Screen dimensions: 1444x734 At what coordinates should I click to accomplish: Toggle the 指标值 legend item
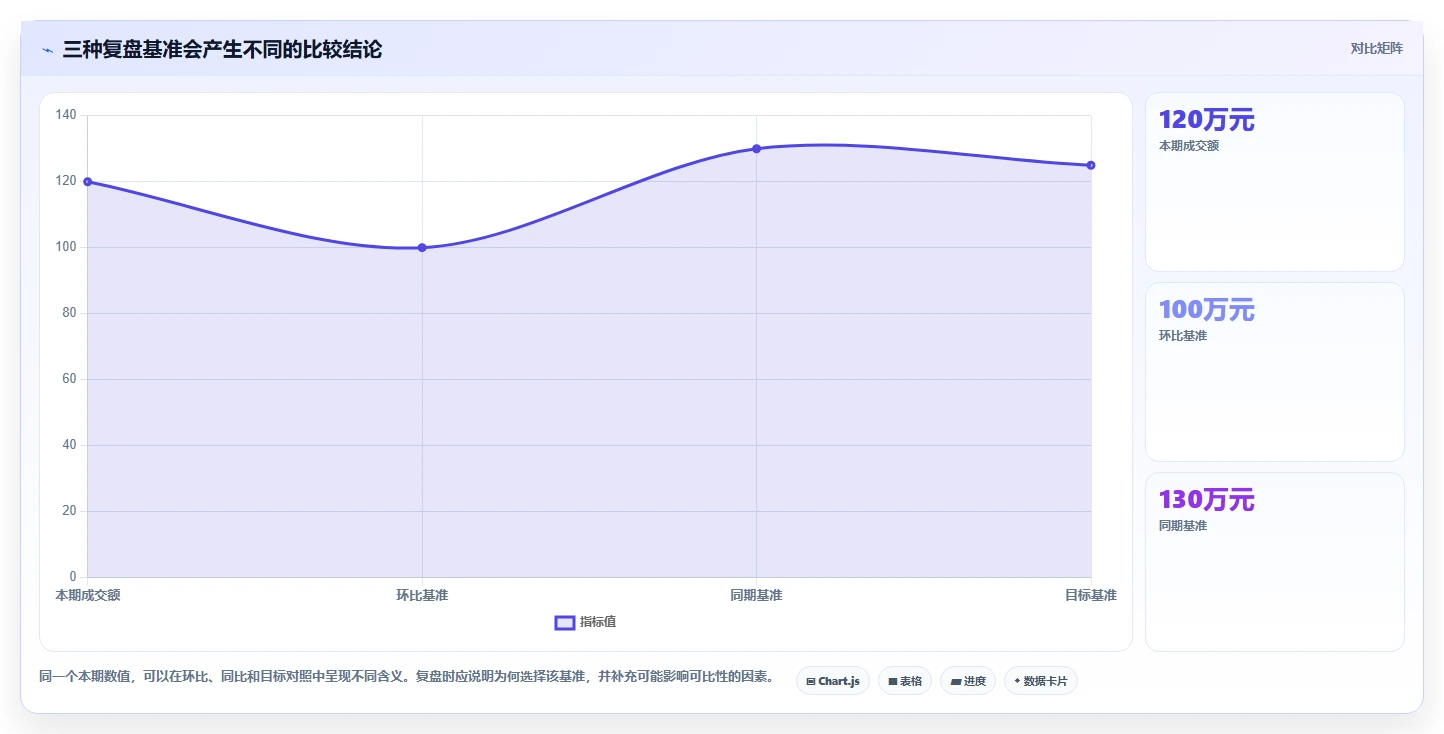tap(586, 622)
